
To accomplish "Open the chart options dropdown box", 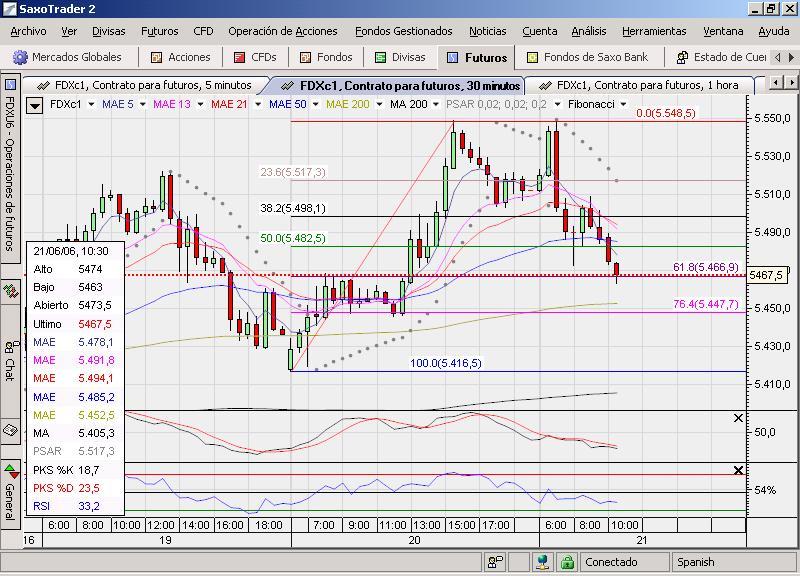I will pos(35,106).
